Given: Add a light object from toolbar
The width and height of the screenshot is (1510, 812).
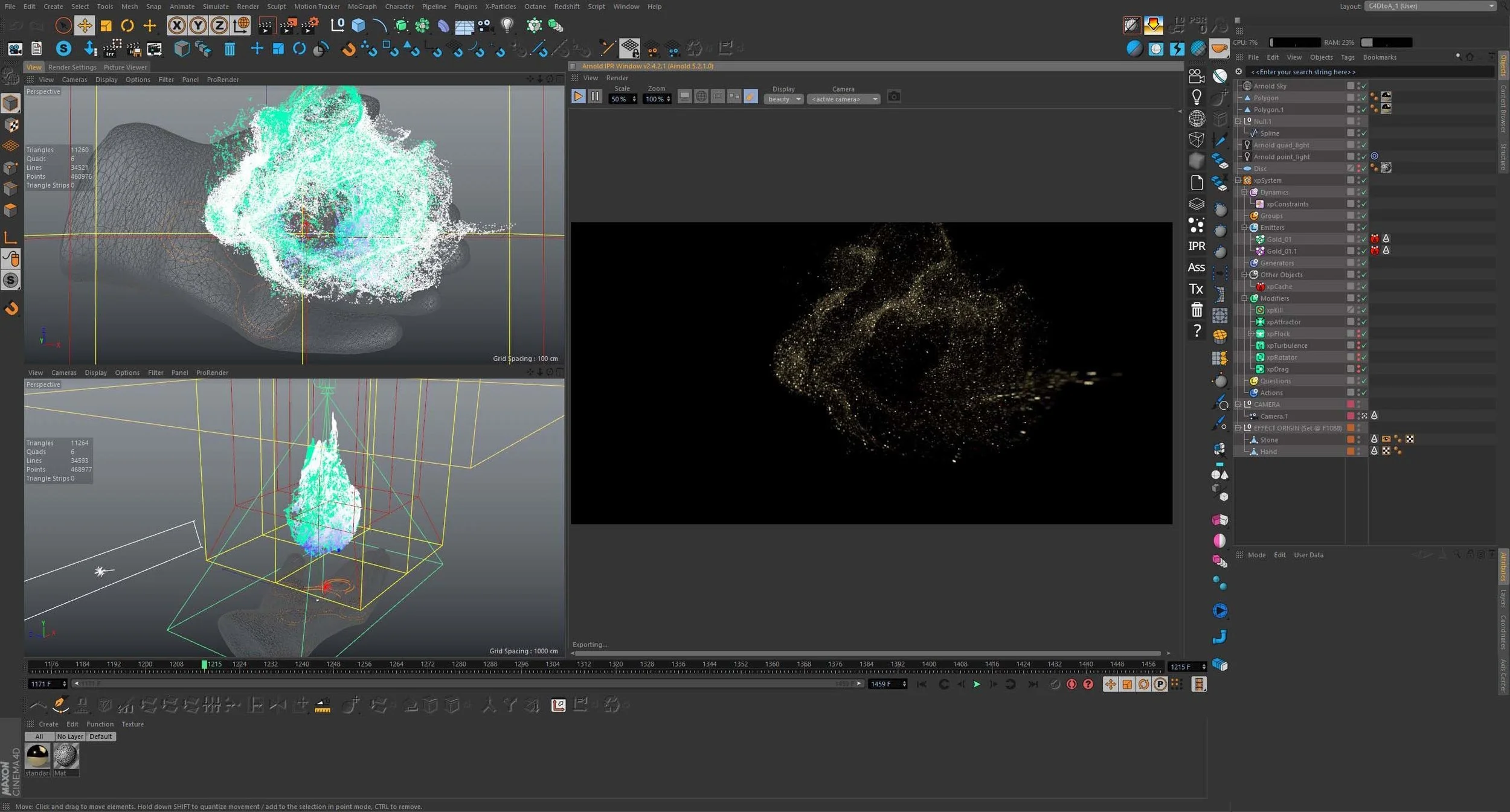Looking at the screenshot, I should coord(507,25).
